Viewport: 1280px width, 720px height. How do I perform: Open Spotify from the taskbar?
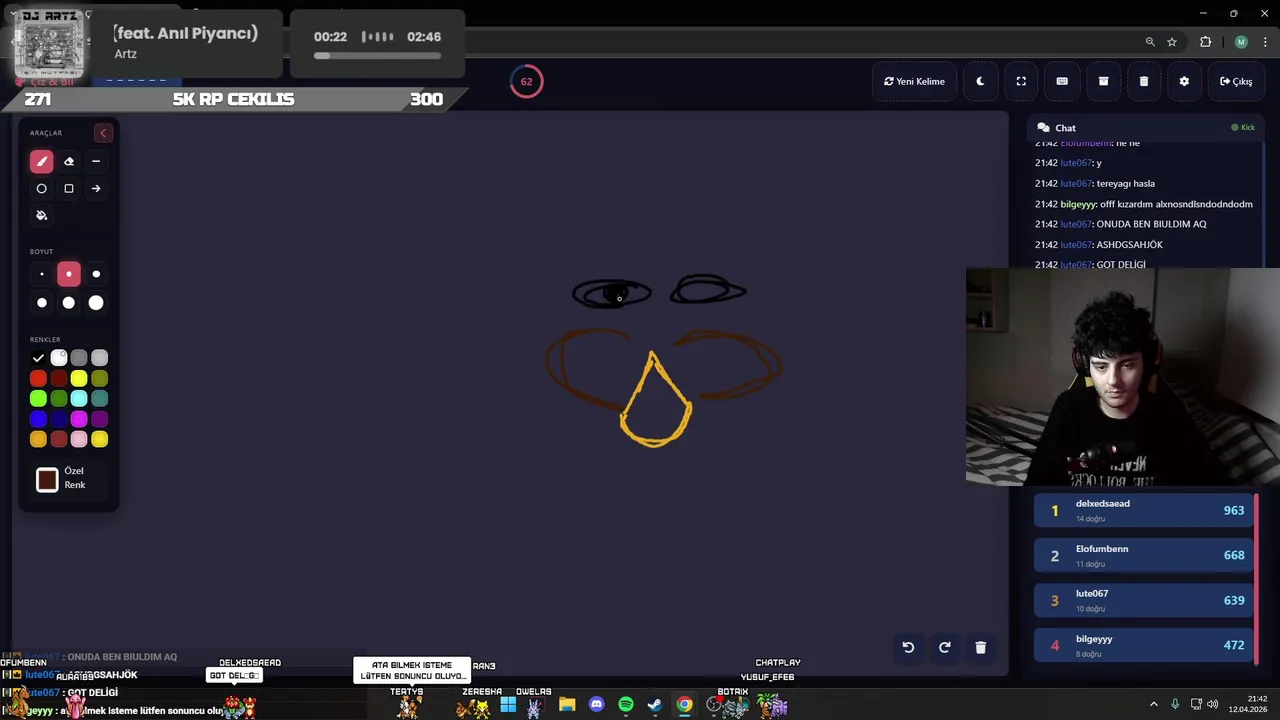(x=626, y=705)
